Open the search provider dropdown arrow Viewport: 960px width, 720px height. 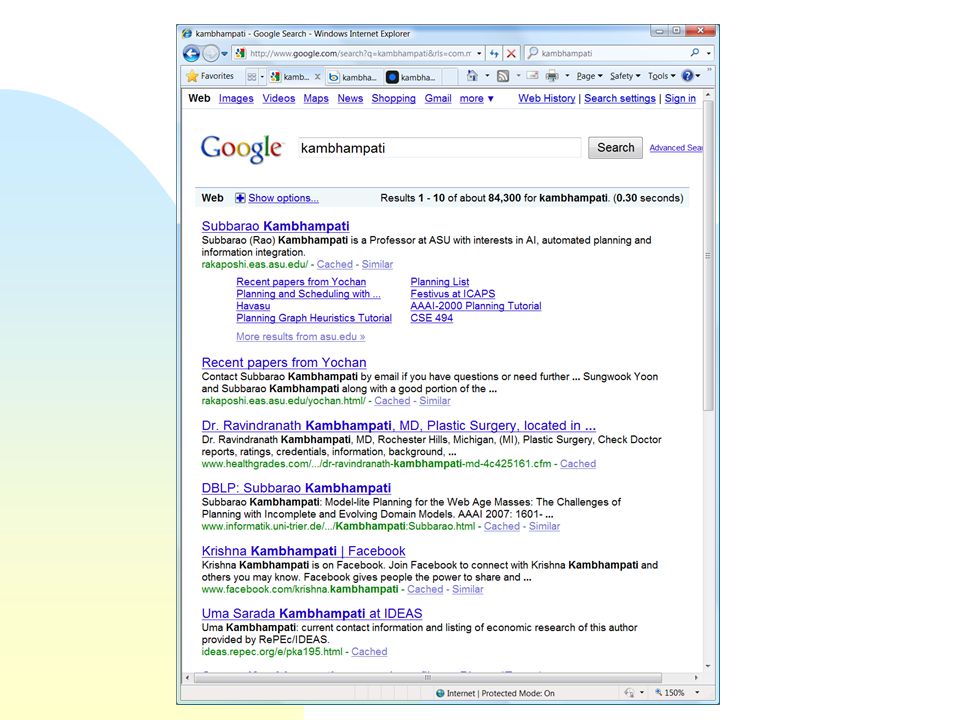pyautogui.click(x=708, y=53)
